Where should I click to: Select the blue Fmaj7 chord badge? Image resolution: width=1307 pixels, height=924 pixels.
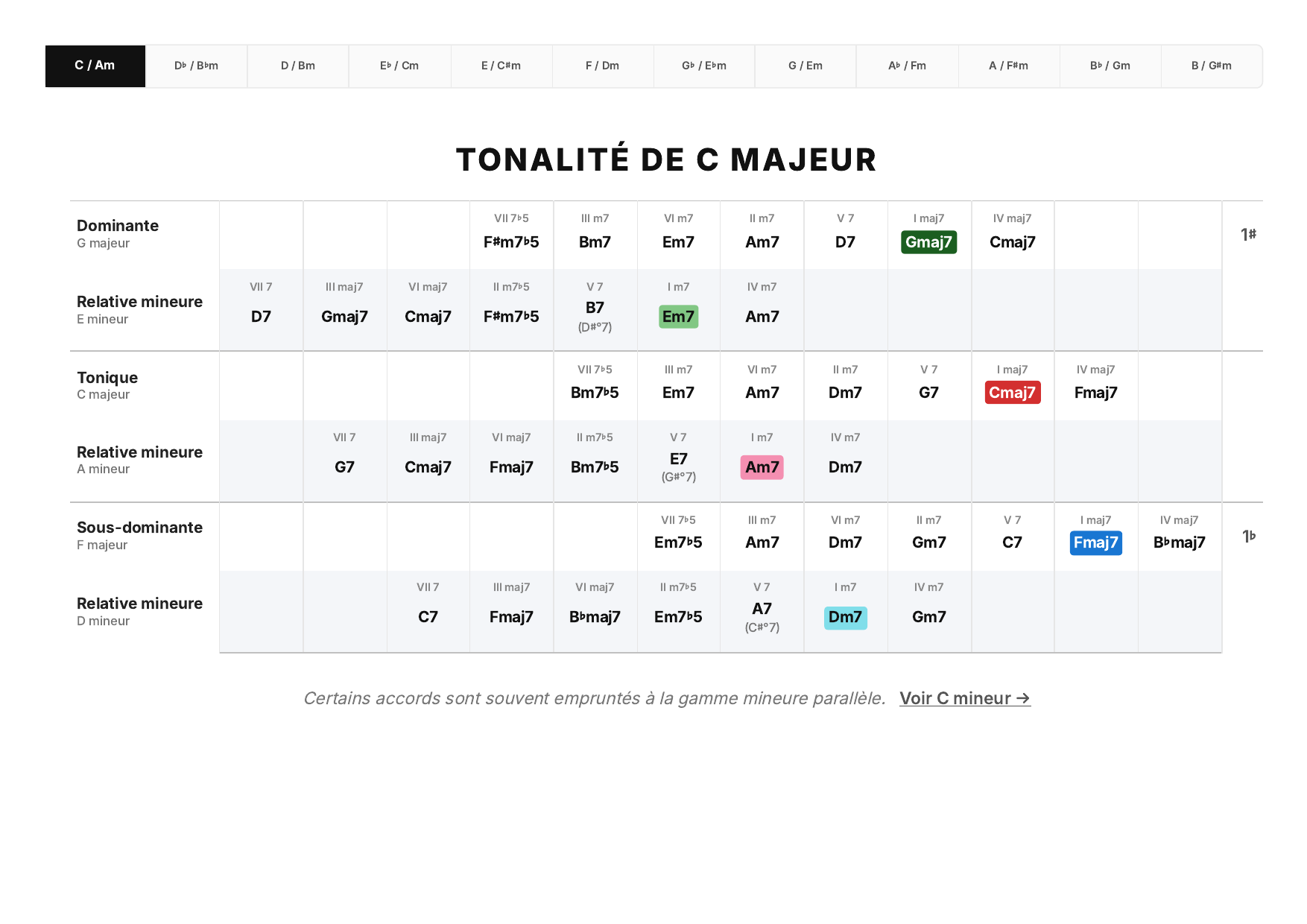tap(1095, 542)
